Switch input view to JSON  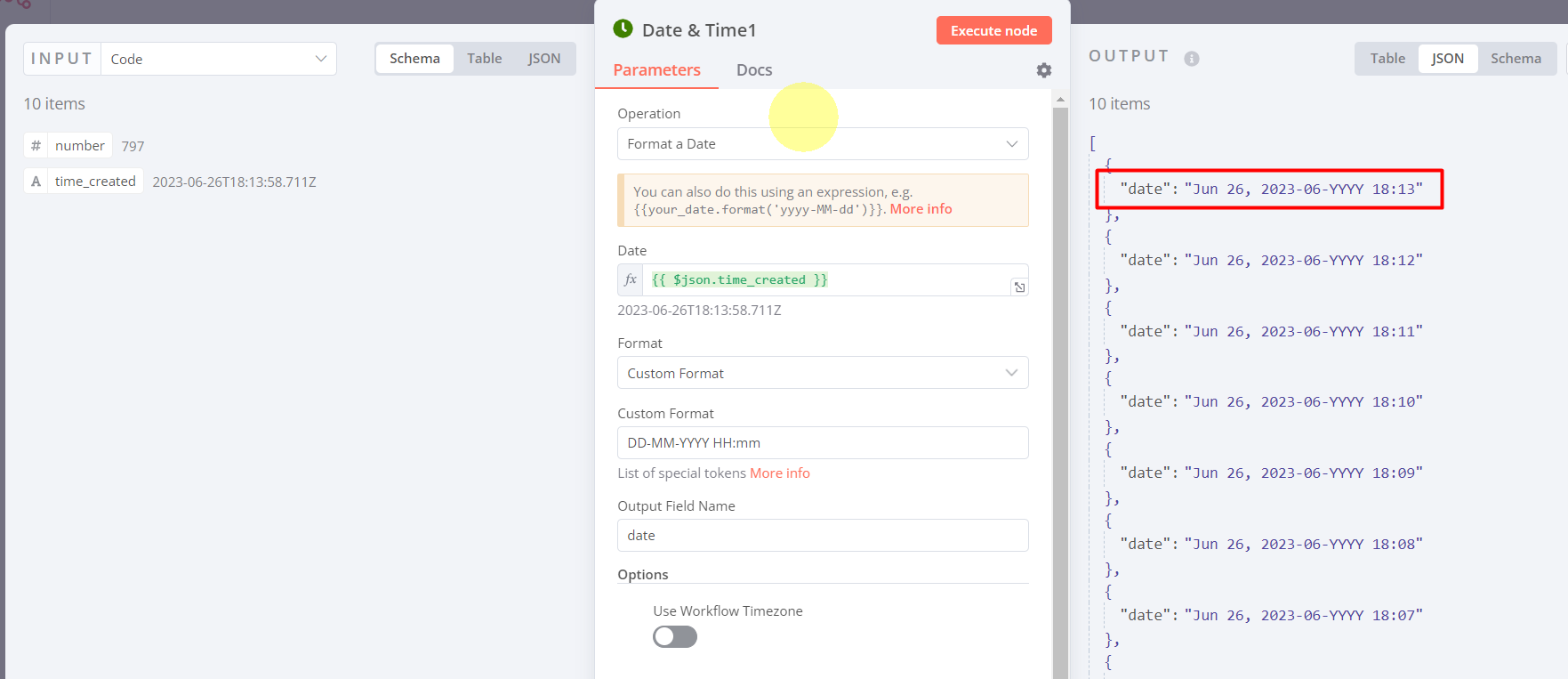[x=543, y=59]
